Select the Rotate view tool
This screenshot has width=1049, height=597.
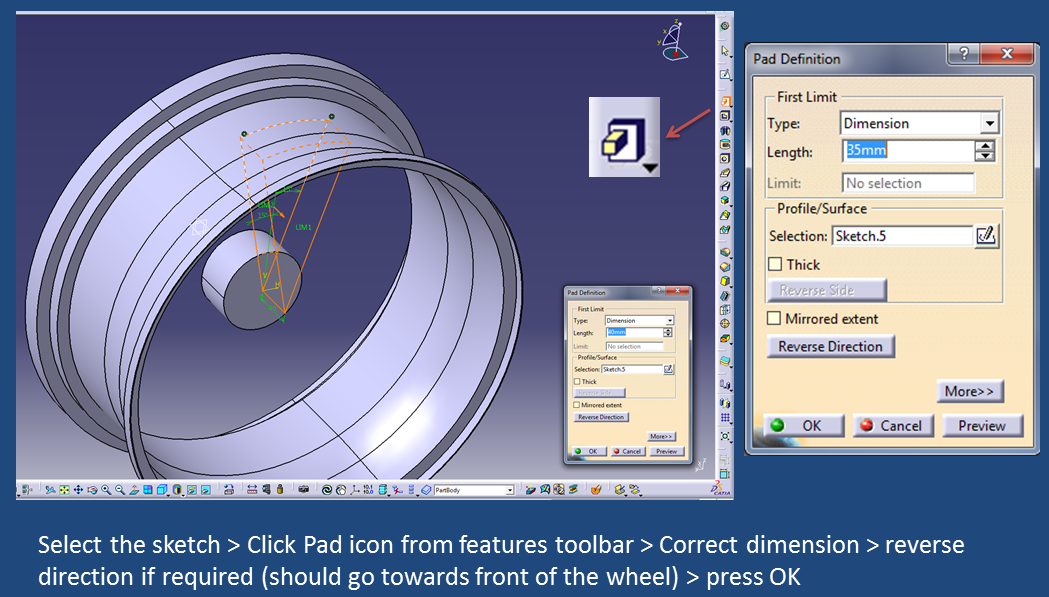pos(92,489)
